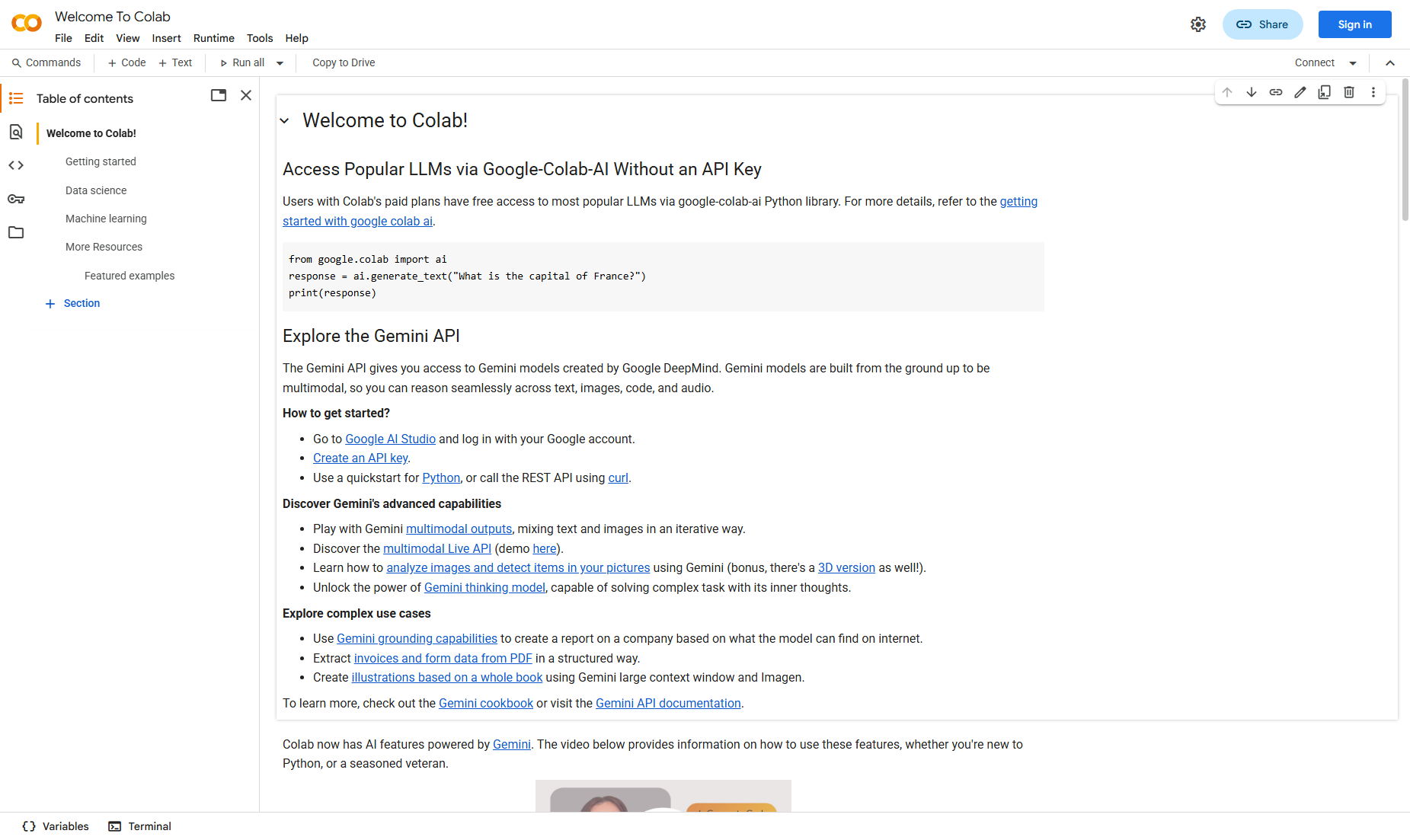The height and width of the screenshot is (840, 1410).
Task: Open settings via the gear icon
Action: tap(1198, 24)
